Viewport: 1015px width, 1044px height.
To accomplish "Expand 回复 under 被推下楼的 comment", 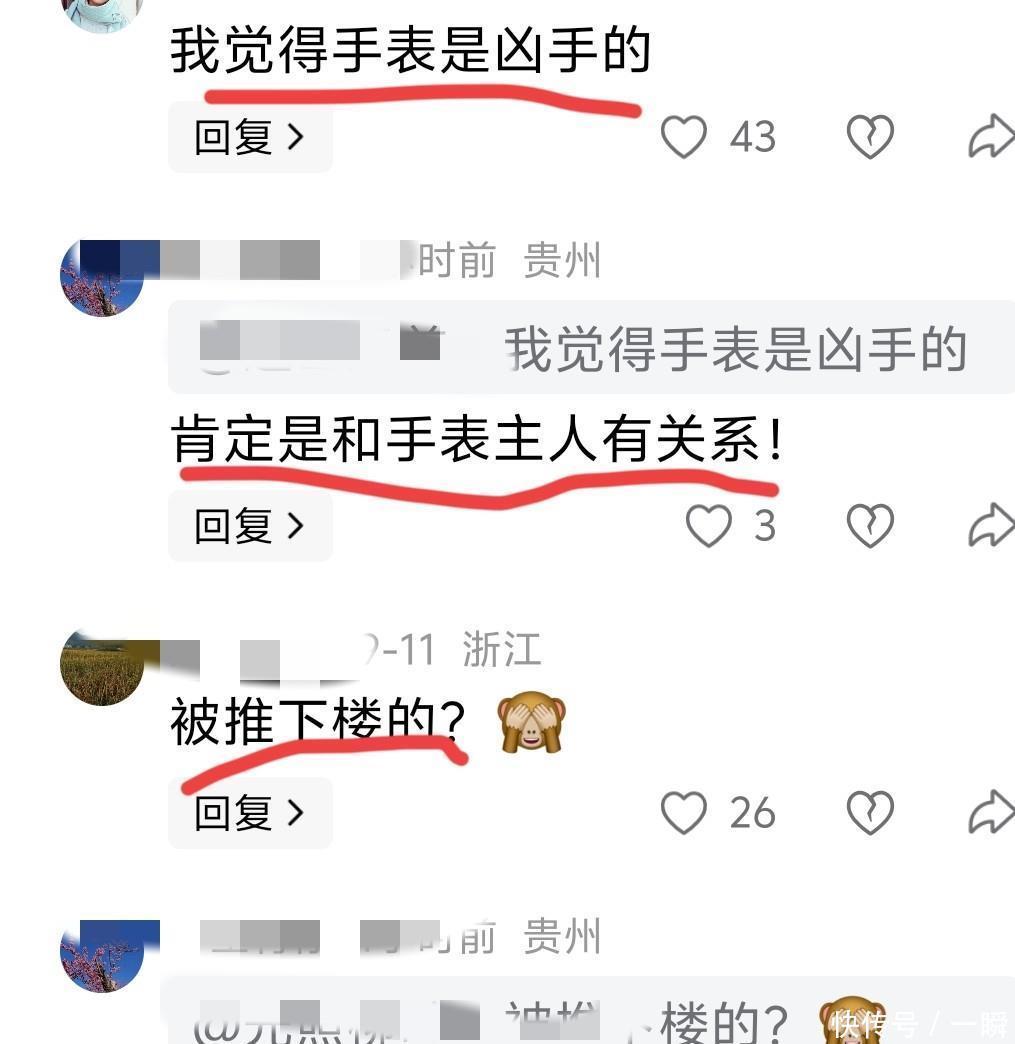I will point(250,813).
